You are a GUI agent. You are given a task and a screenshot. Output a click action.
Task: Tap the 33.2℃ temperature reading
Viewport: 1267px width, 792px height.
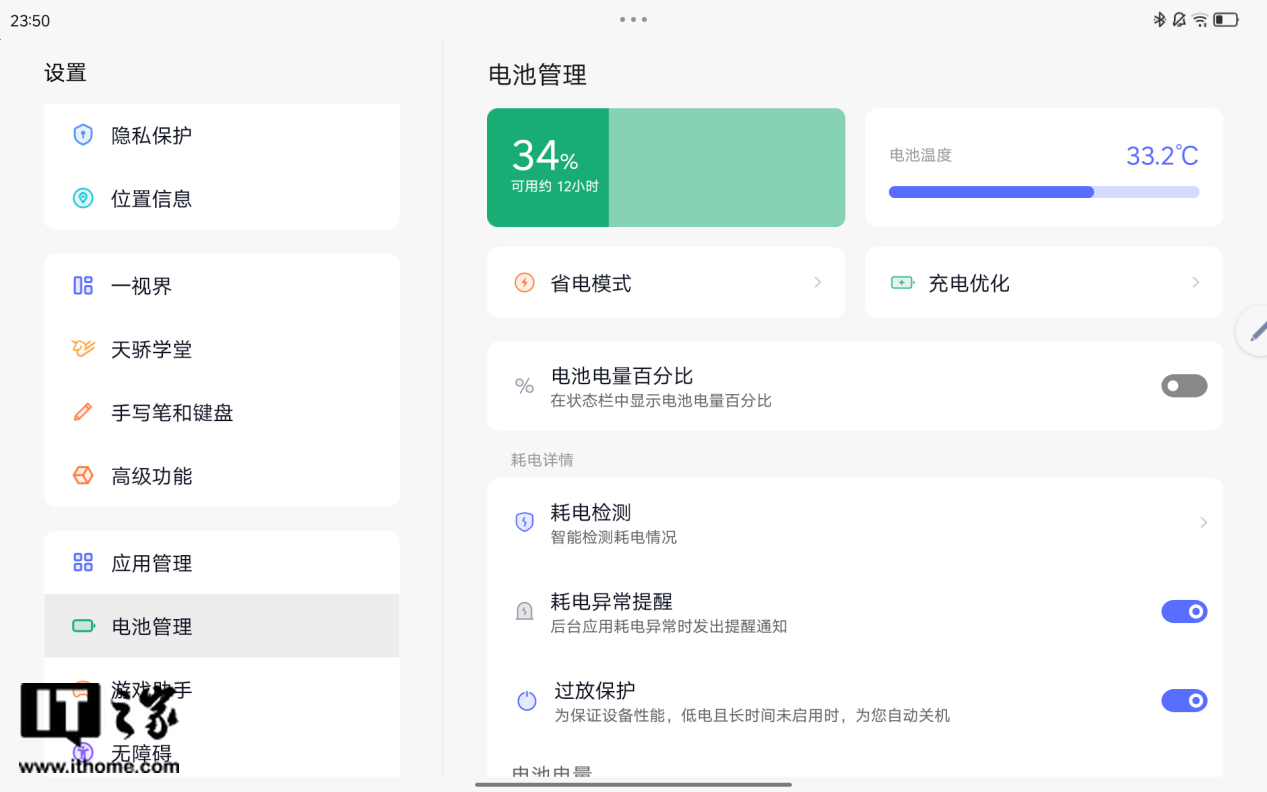tap(1162, 156)
